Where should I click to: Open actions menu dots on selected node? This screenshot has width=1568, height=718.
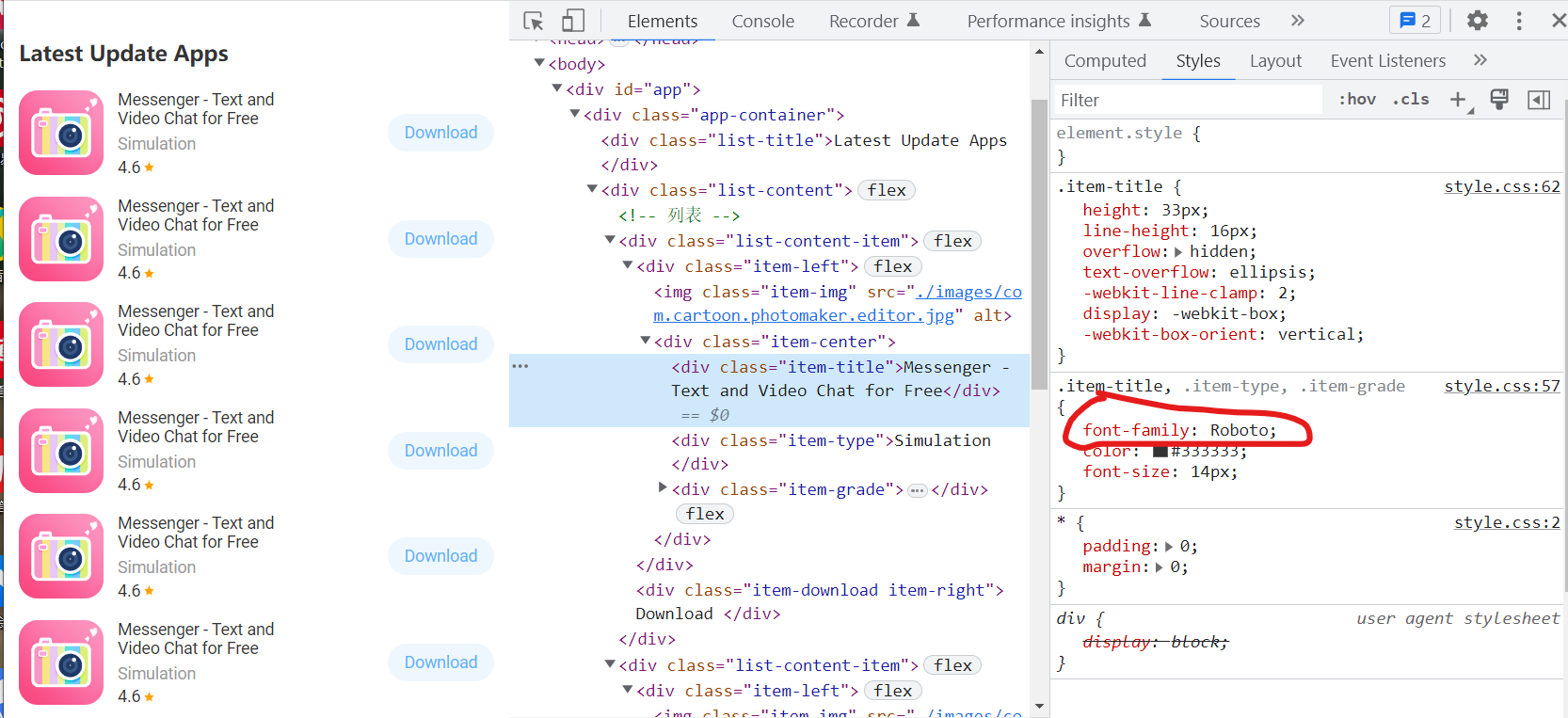click(x=520, y=365)
